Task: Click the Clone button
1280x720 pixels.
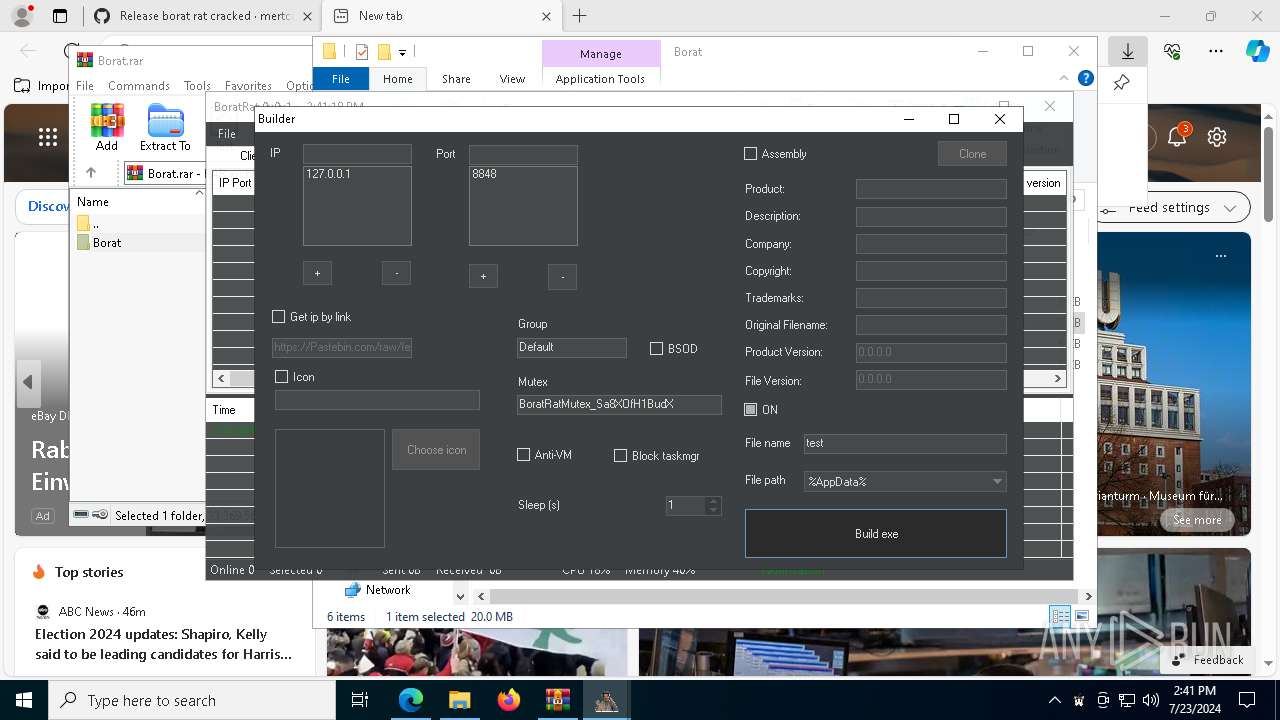Action: tap(972, 154)
